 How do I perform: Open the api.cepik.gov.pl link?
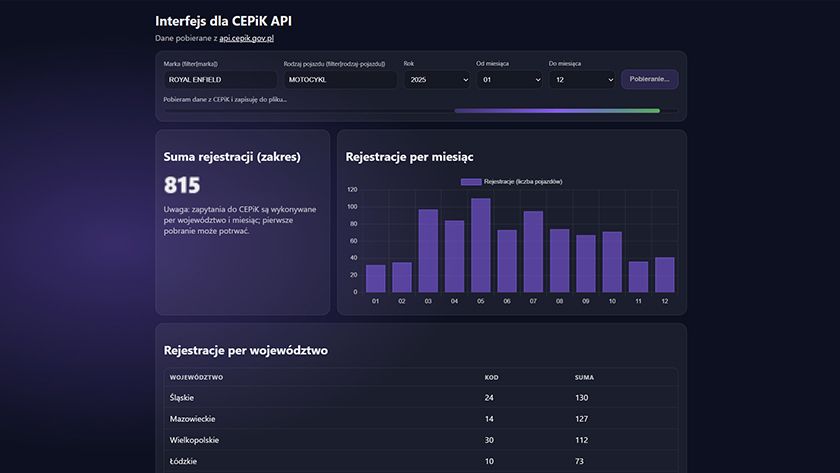[x=246, y=38]
